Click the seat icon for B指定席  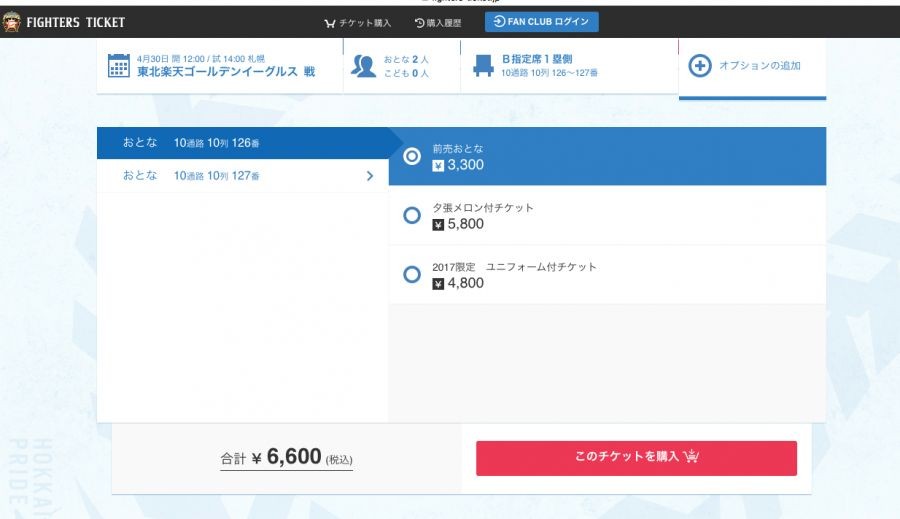tap(483, 66)
